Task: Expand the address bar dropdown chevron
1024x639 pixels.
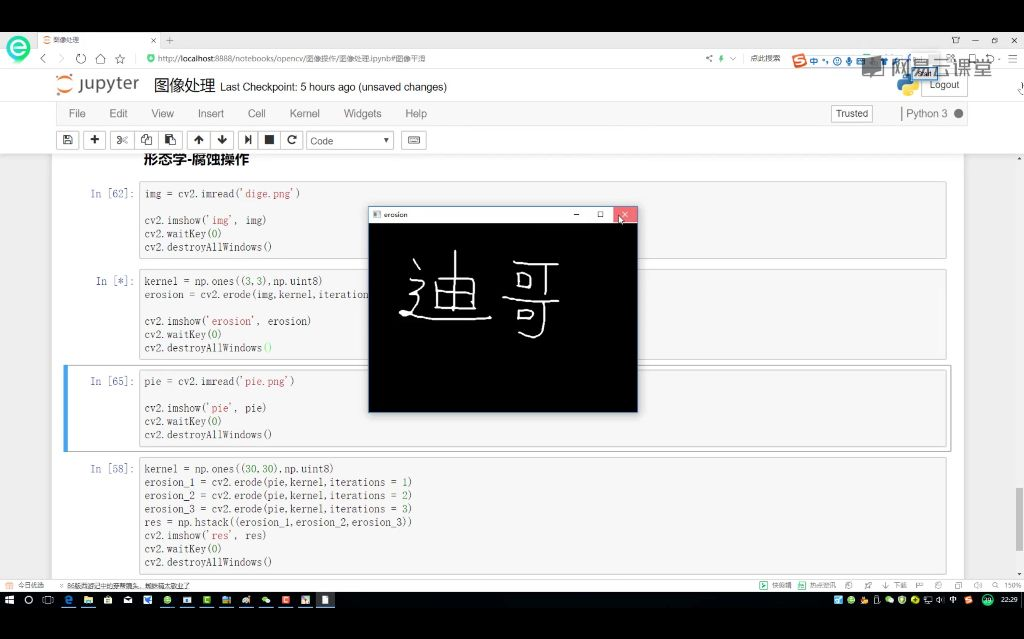Action: 733,58
